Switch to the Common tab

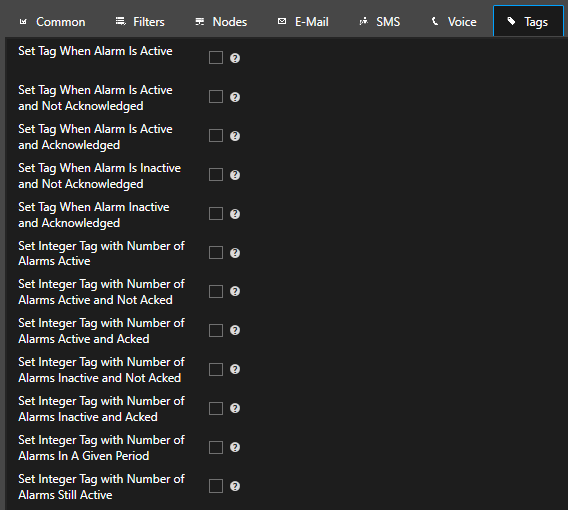53,22
